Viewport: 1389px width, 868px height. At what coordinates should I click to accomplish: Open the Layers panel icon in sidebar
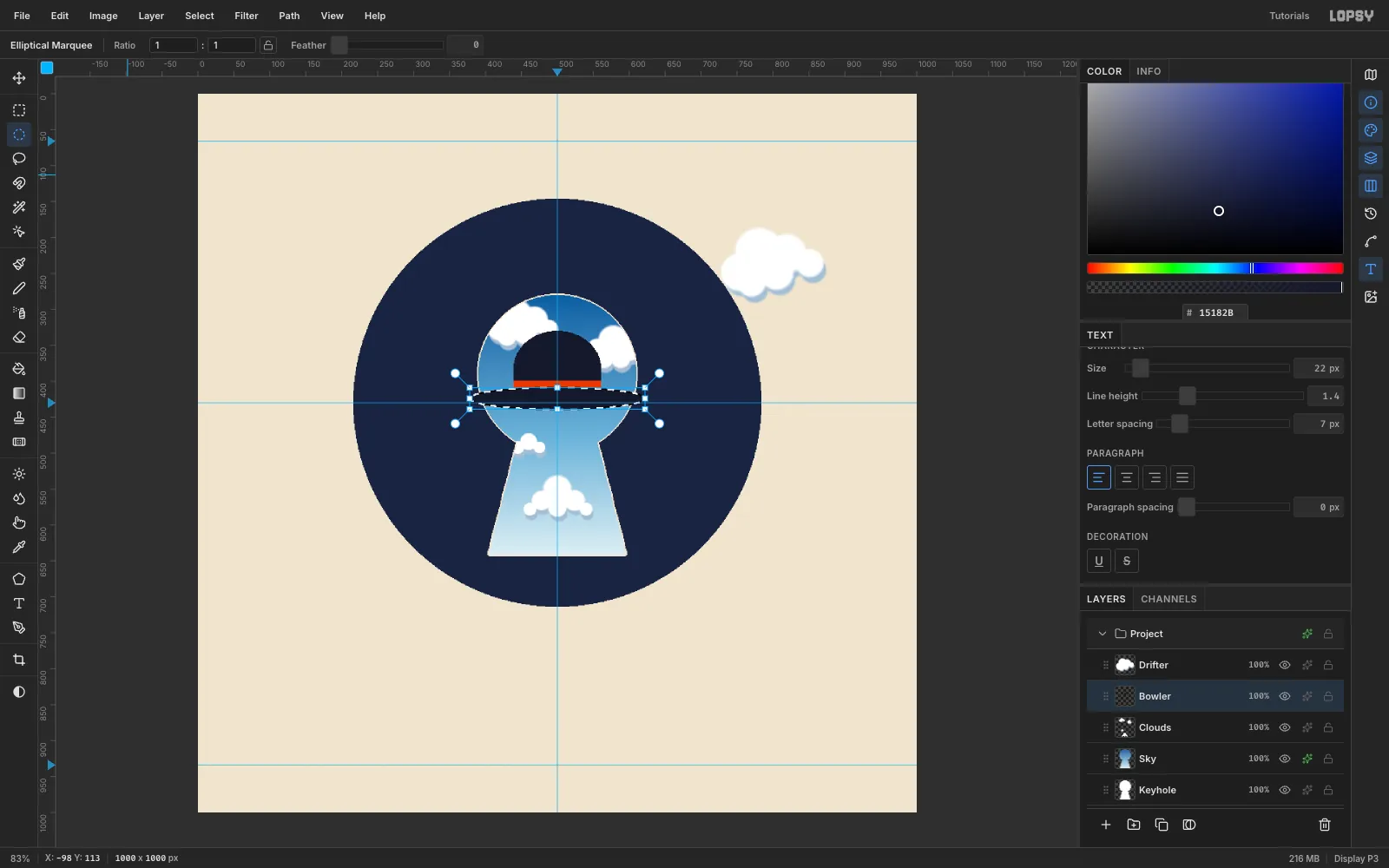(x=1371, y=158)
